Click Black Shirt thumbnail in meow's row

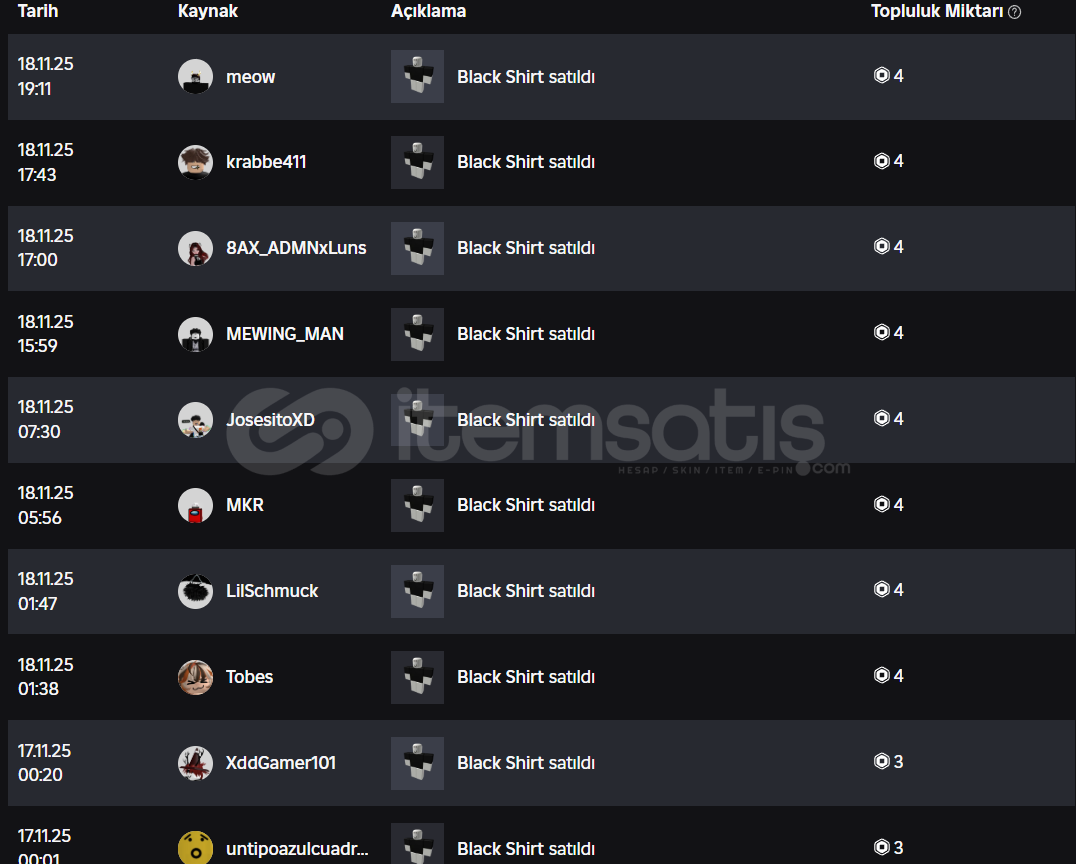pos(417,77)
